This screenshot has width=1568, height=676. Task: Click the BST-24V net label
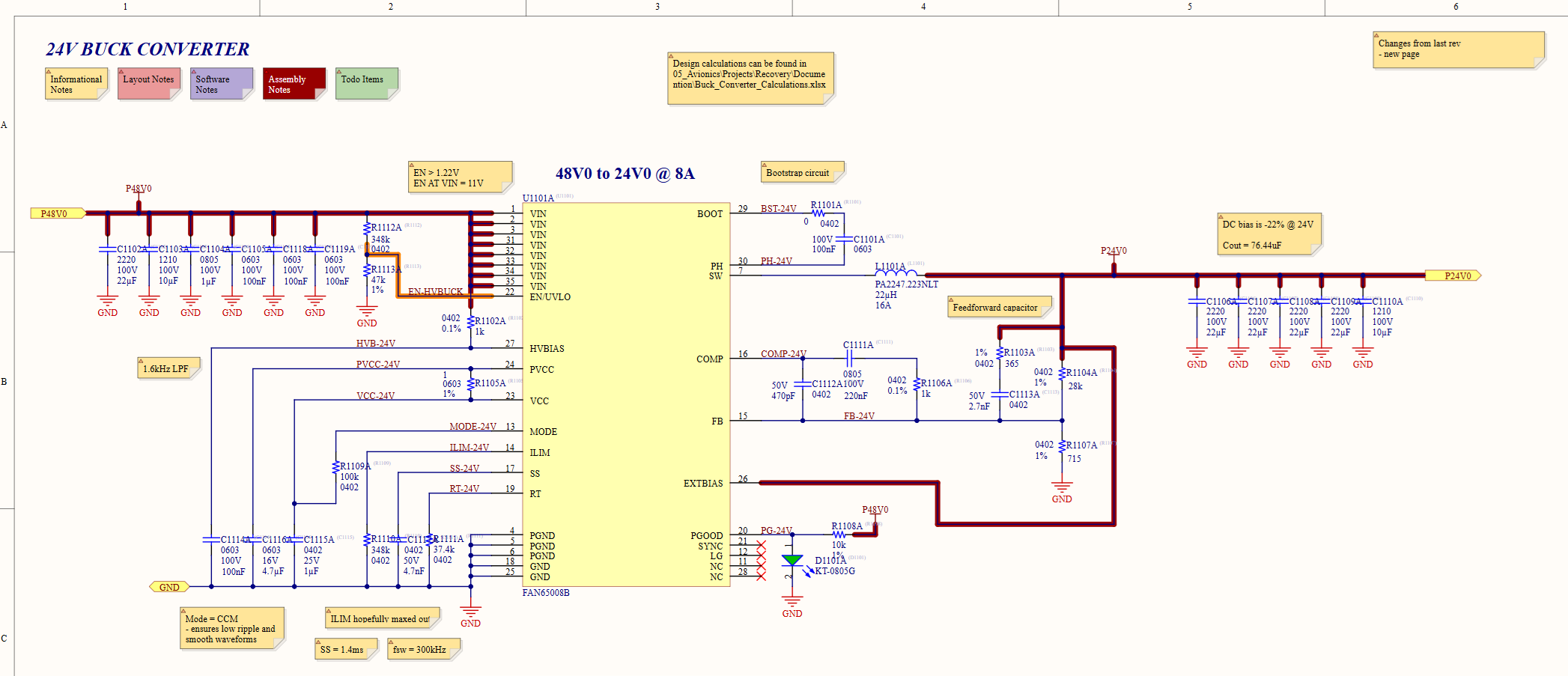click(778, 209)
